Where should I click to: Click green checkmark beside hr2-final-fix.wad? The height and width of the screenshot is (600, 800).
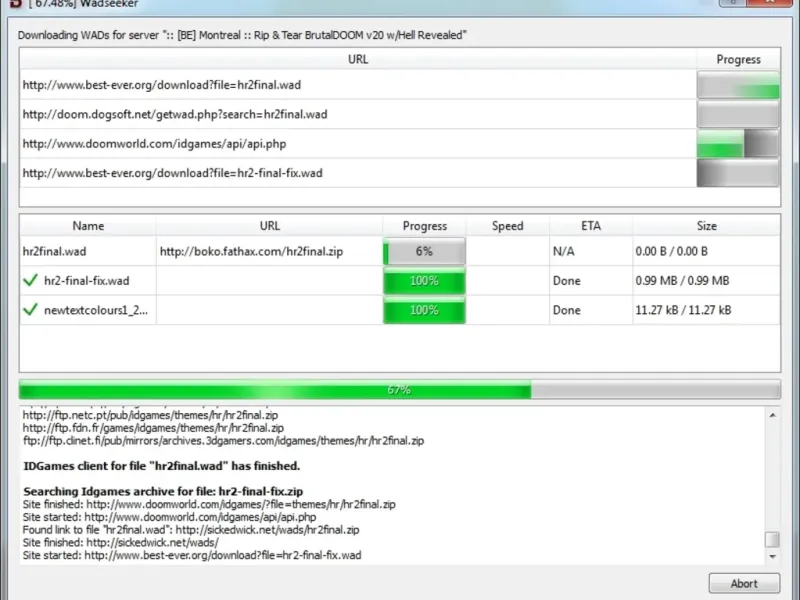click(31, 280)
